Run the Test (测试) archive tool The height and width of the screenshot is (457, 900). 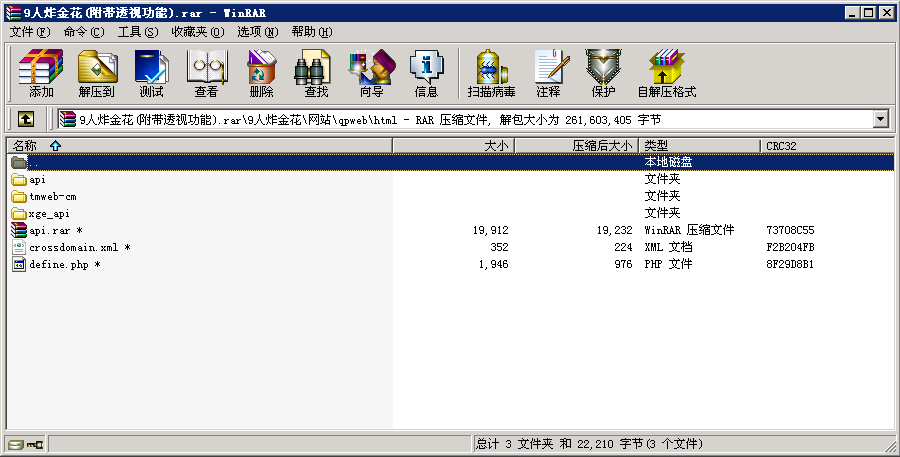tap(151, 73)
